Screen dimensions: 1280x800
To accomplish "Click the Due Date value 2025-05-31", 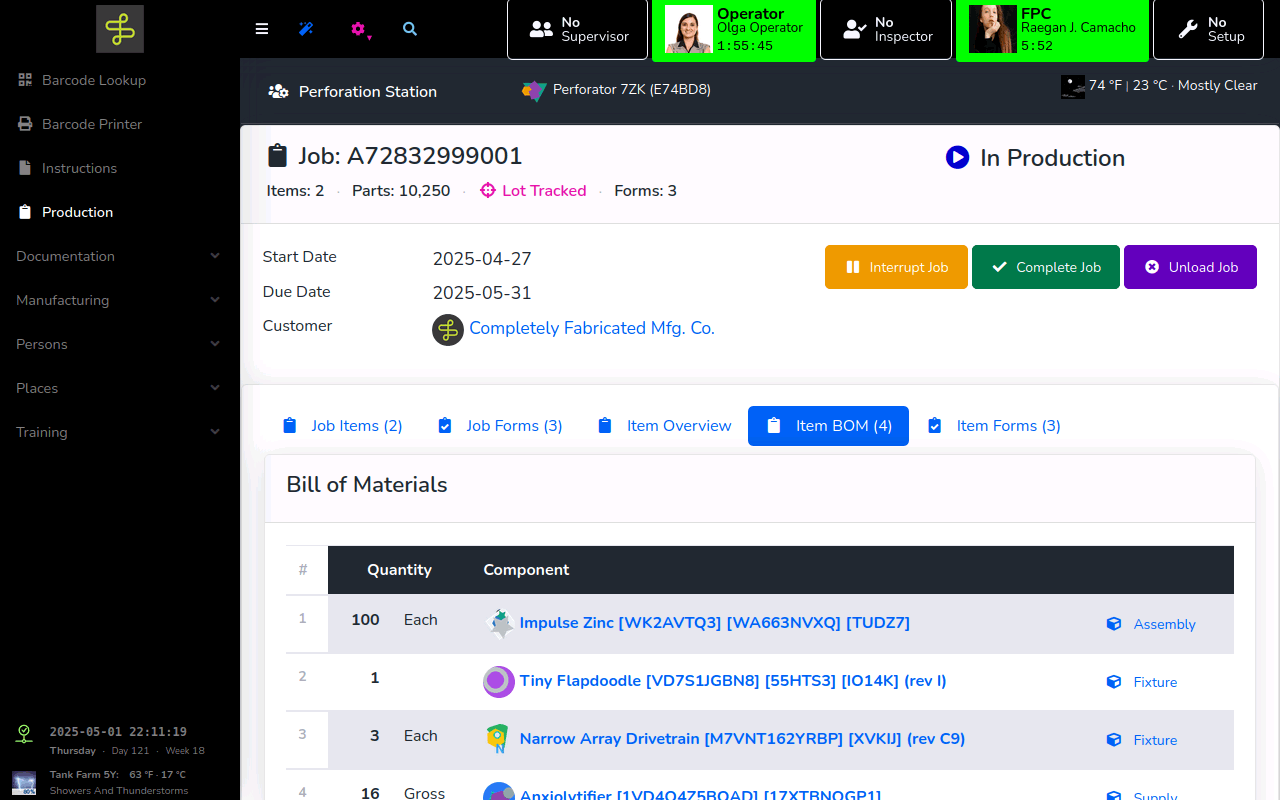I will click(482, 293).
